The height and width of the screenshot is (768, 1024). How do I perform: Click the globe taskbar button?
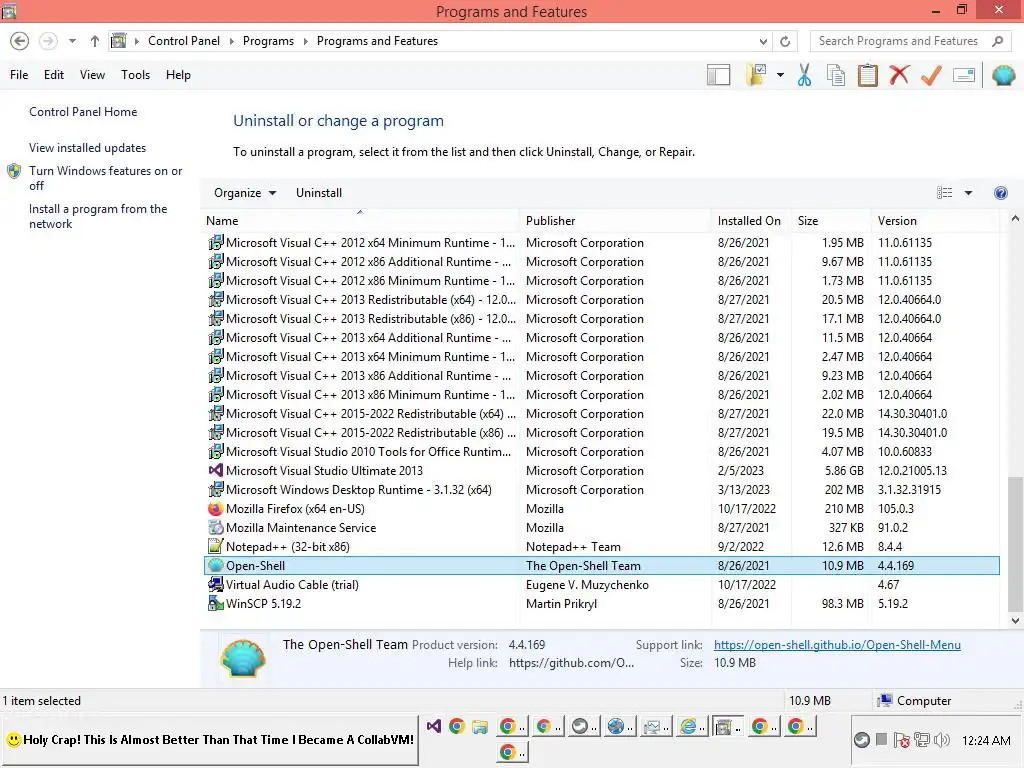tap(620, 726)
